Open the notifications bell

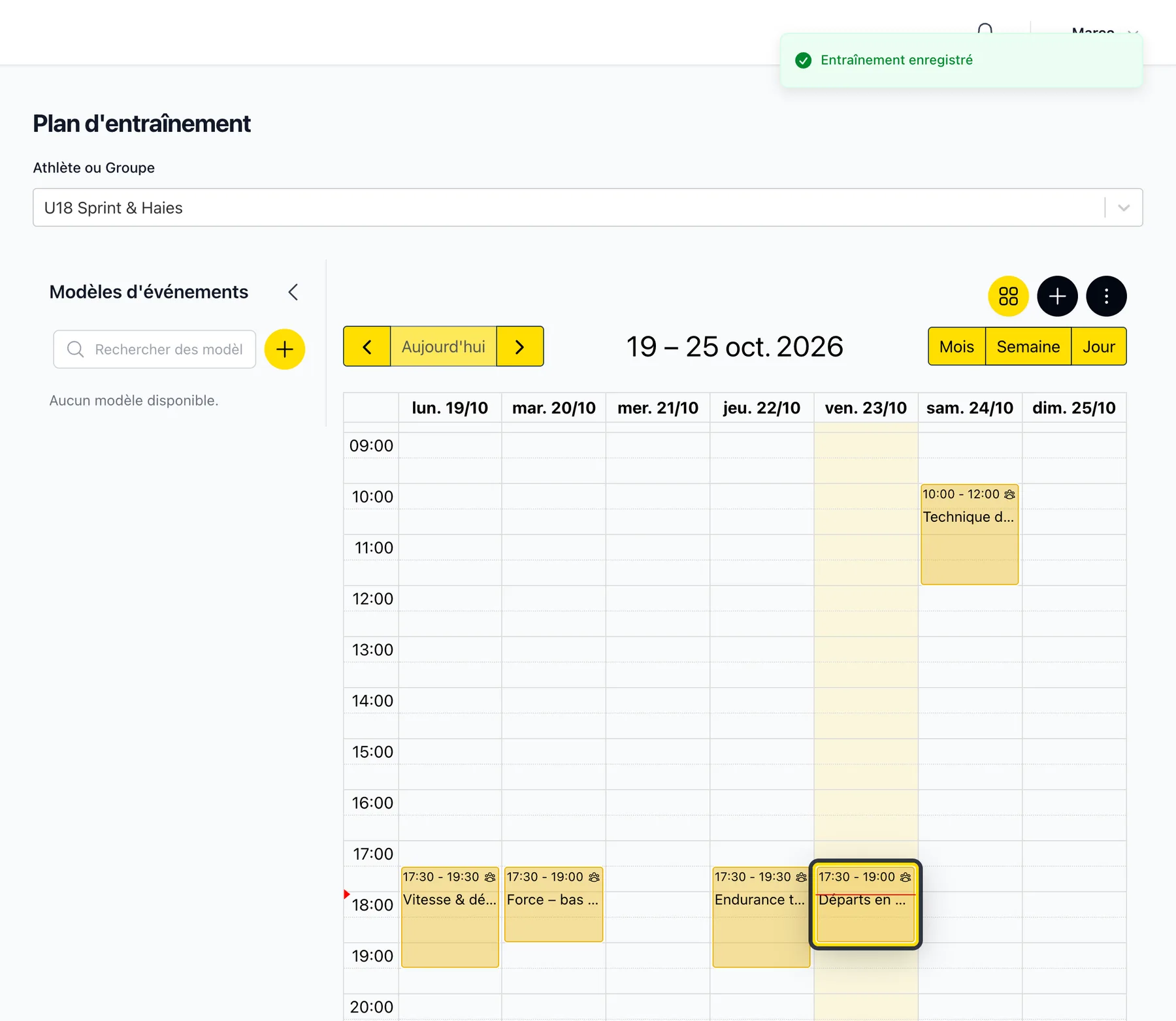[985, 29]
